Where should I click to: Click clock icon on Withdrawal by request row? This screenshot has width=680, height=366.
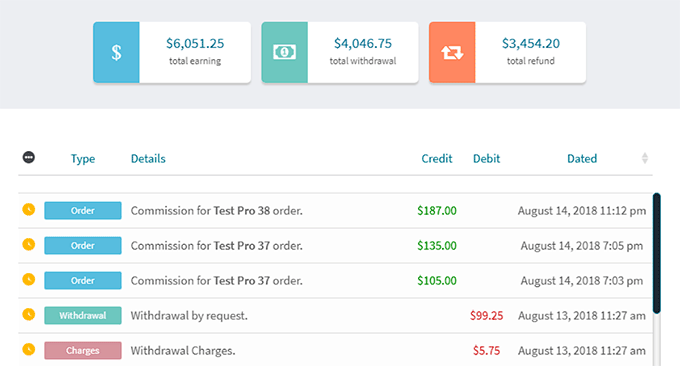click(29, 314)
